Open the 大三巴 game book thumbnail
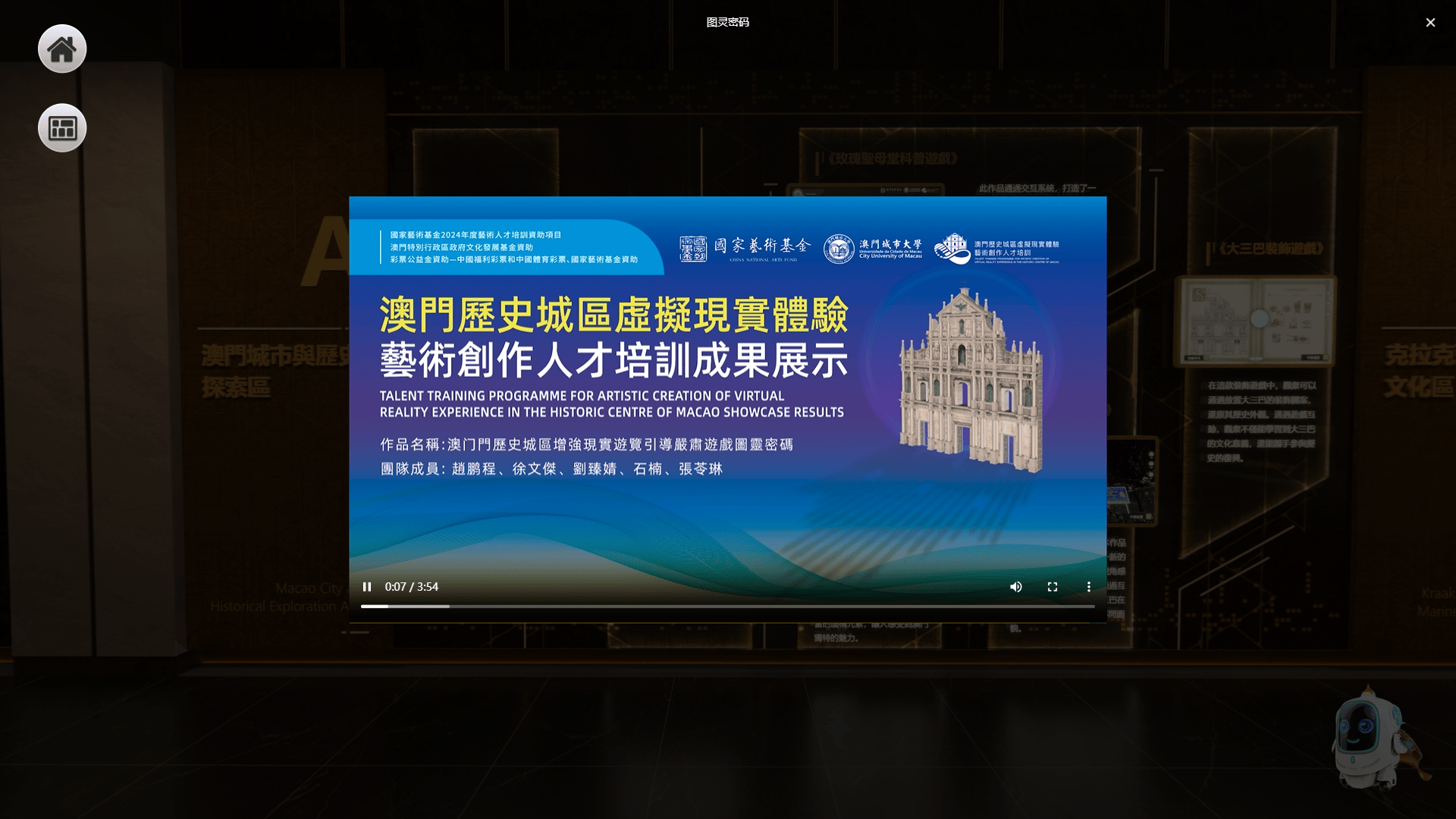 click(1256, 322)
